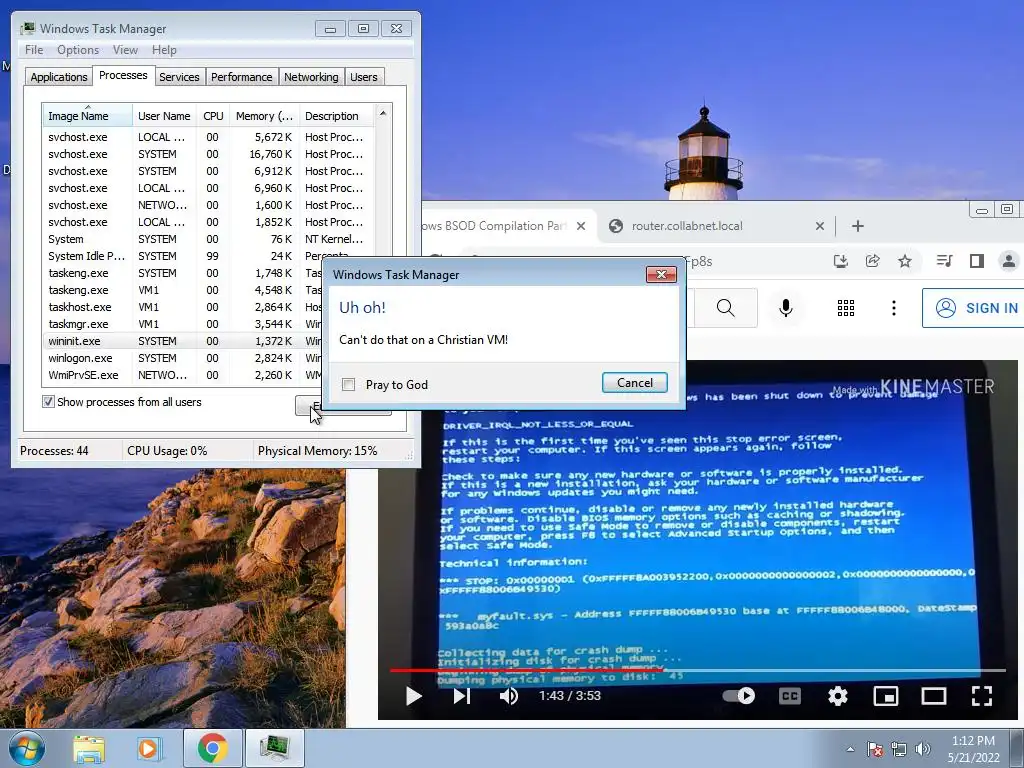
Task: Sort processes by User Name column
Action: click(164, 116)
